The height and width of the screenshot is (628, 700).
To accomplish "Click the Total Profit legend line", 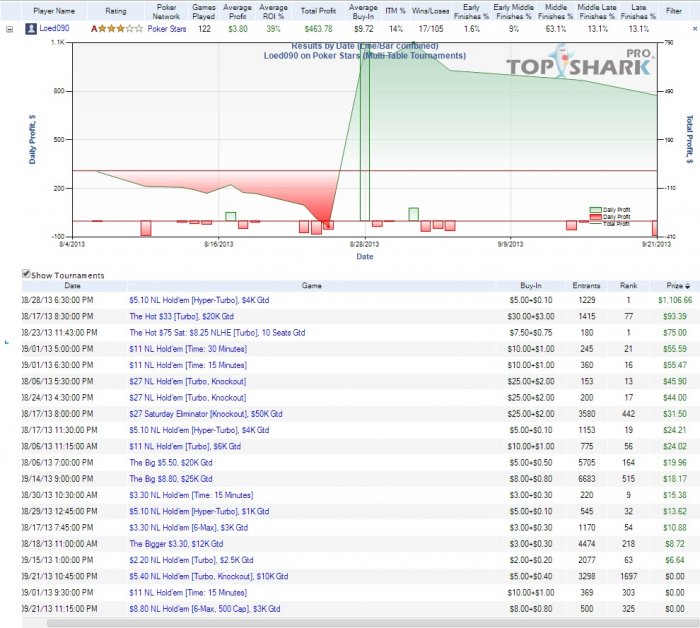I will coord(596,223).
